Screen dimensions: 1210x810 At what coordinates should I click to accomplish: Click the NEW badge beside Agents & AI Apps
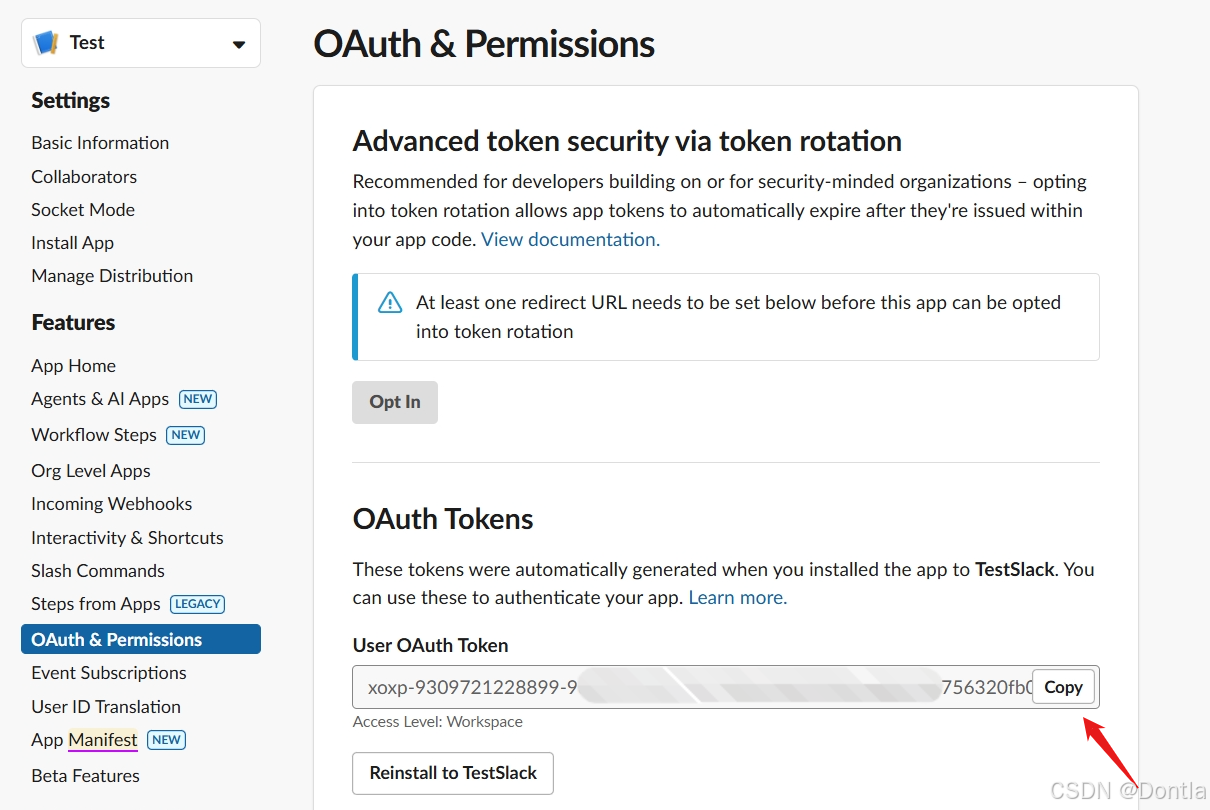(x=198, y=399)
